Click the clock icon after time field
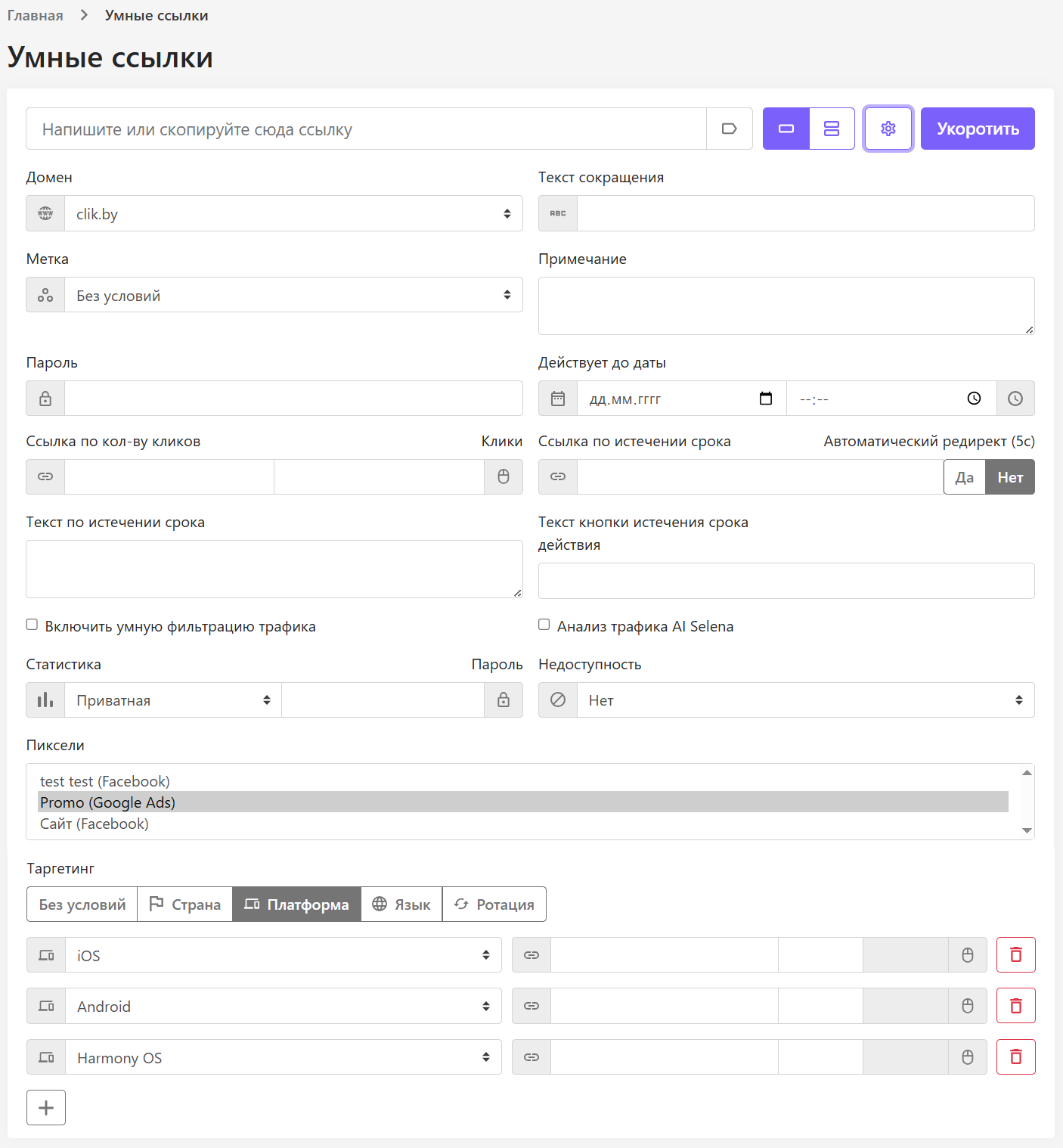 pyautogui.click(x=1015, y=399)
